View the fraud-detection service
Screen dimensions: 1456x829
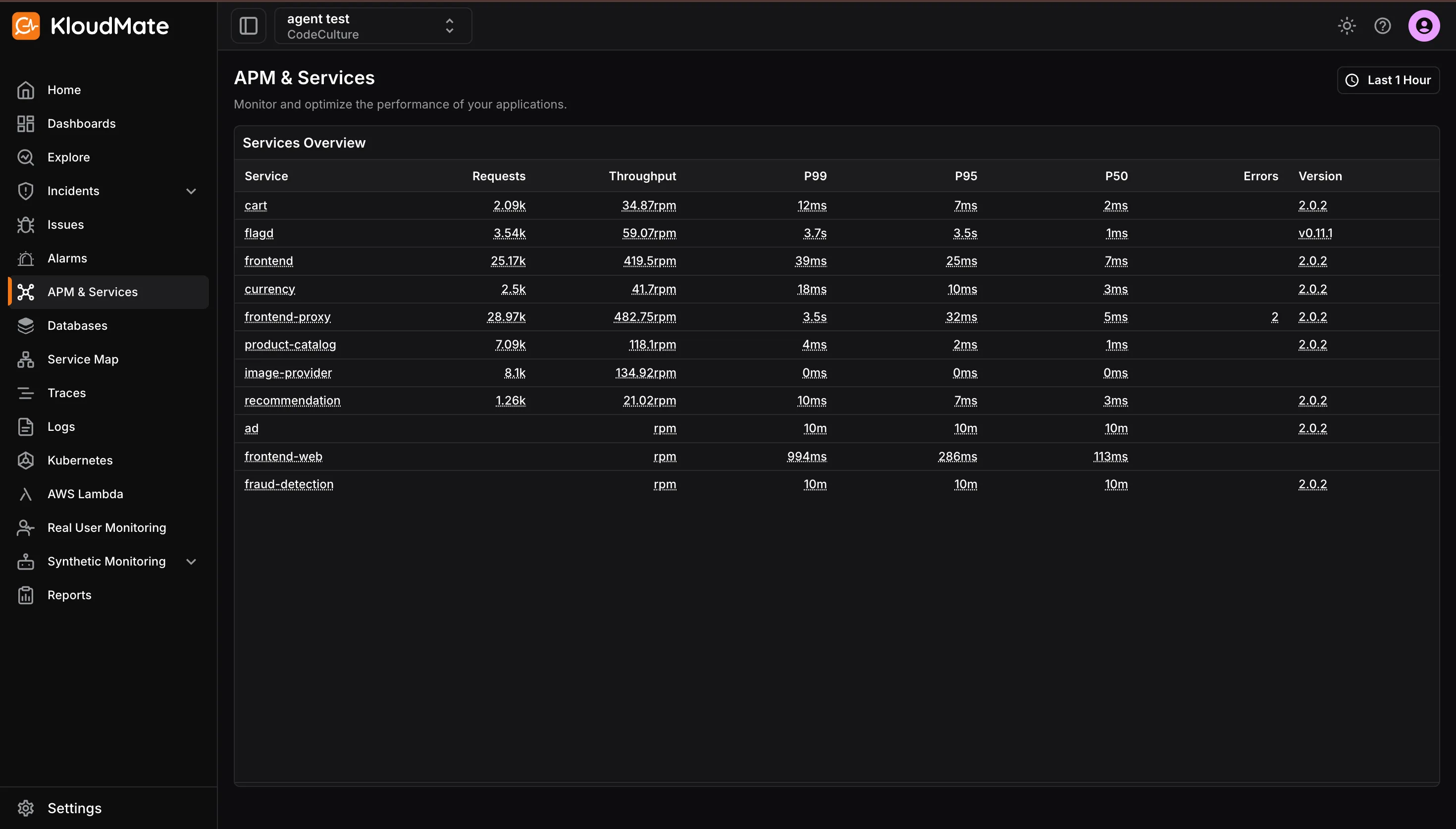click(x=289, y=484)
